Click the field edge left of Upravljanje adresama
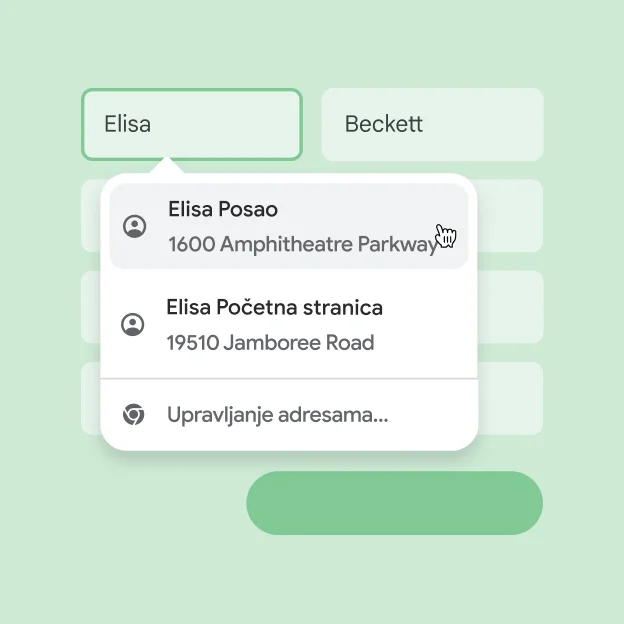Image resolution: width=624 pixels, height=624 pixels. 90,398
